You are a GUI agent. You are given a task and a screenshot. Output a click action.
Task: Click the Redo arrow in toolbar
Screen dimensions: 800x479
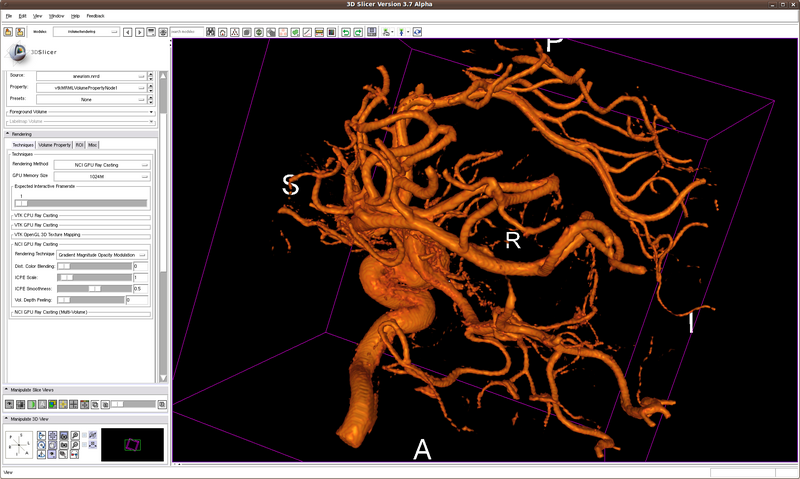[358, 33]
